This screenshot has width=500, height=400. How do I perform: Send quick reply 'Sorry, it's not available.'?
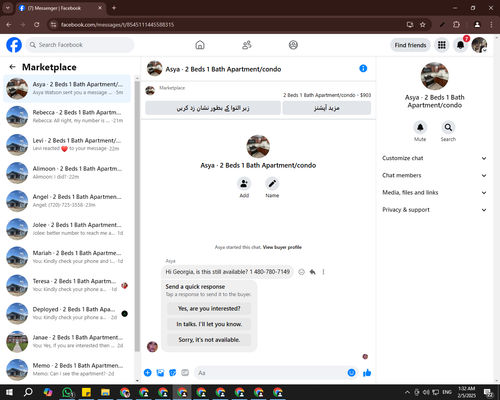point(209,340)
